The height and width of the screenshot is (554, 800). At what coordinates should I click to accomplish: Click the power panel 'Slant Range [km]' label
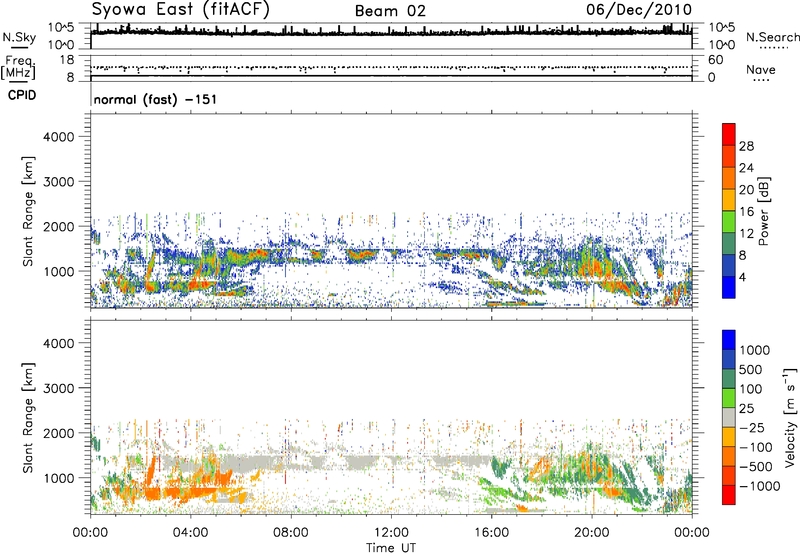coord(28,211)
